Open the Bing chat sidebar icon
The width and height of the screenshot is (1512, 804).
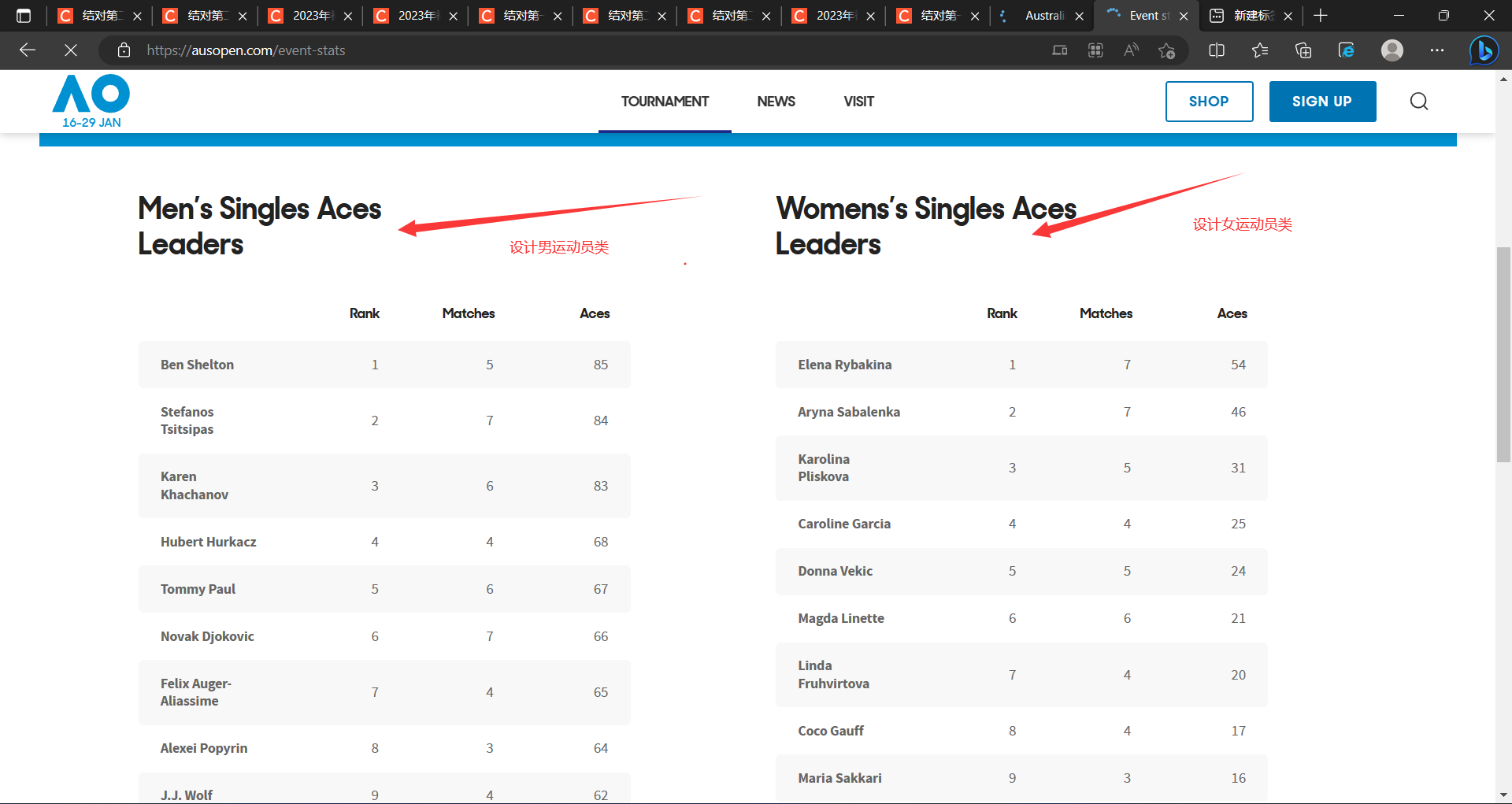click(x=1484, y=50)
